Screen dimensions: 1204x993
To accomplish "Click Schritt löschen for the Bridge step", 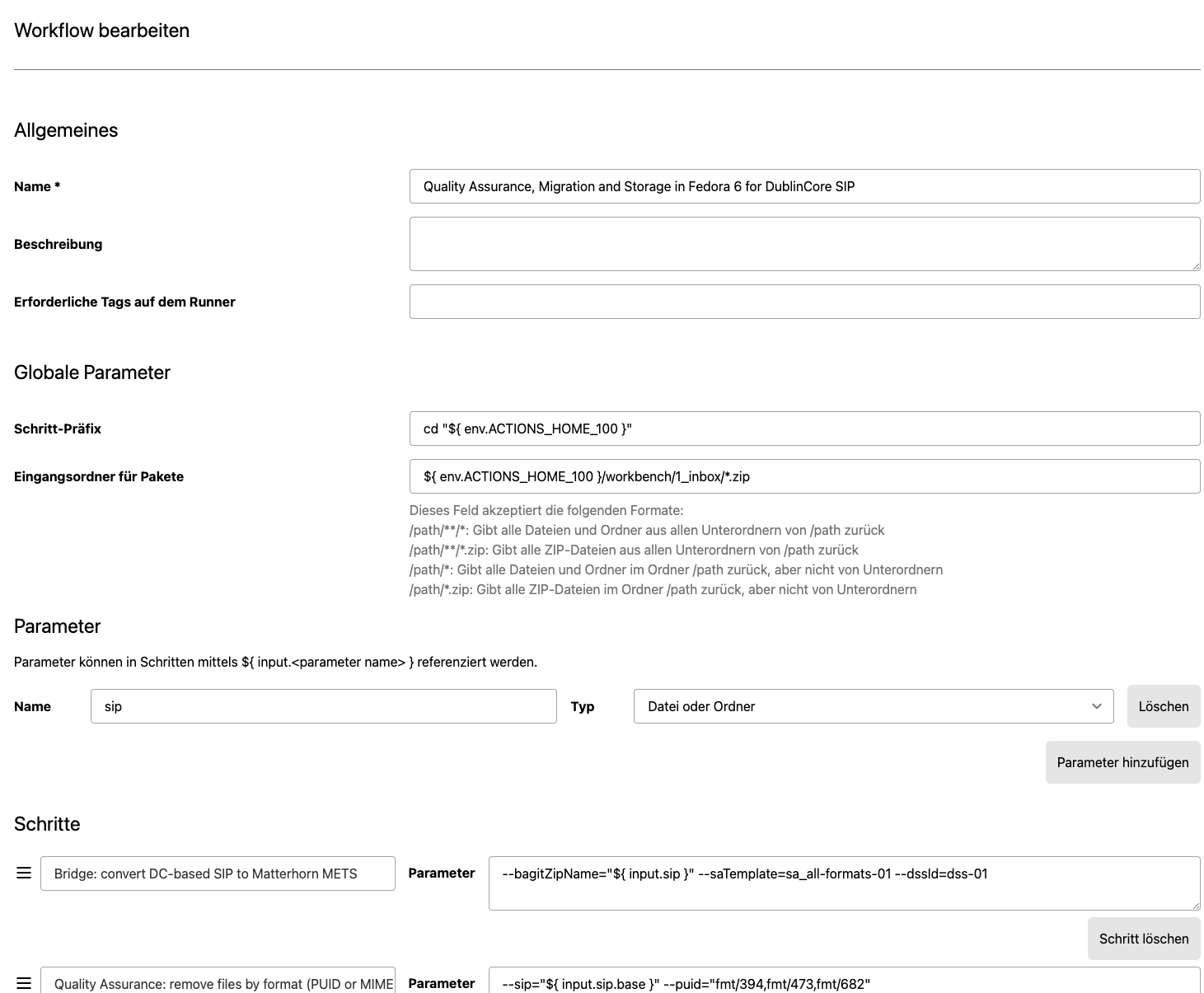I will tap(1144, 939).
